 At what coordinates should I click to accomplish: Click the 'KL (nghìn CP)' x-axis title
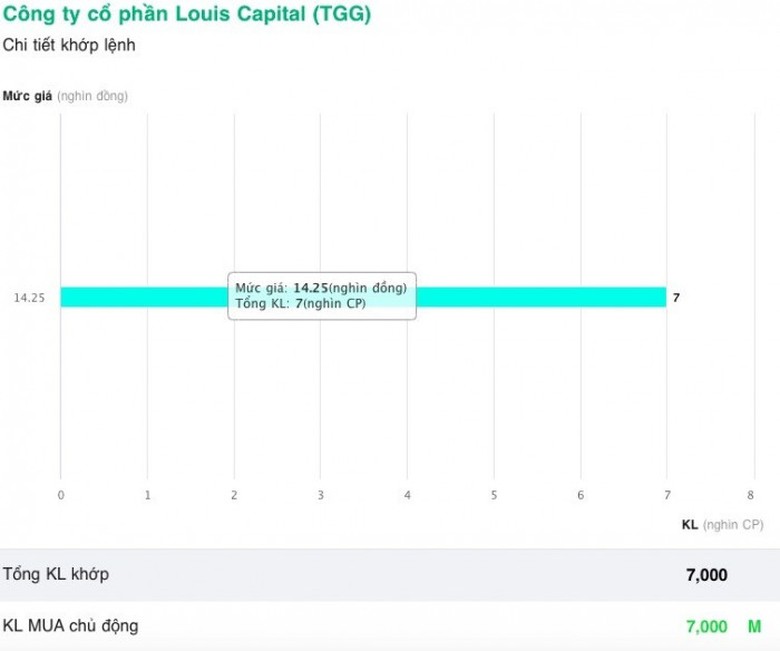tap(722, 524)
